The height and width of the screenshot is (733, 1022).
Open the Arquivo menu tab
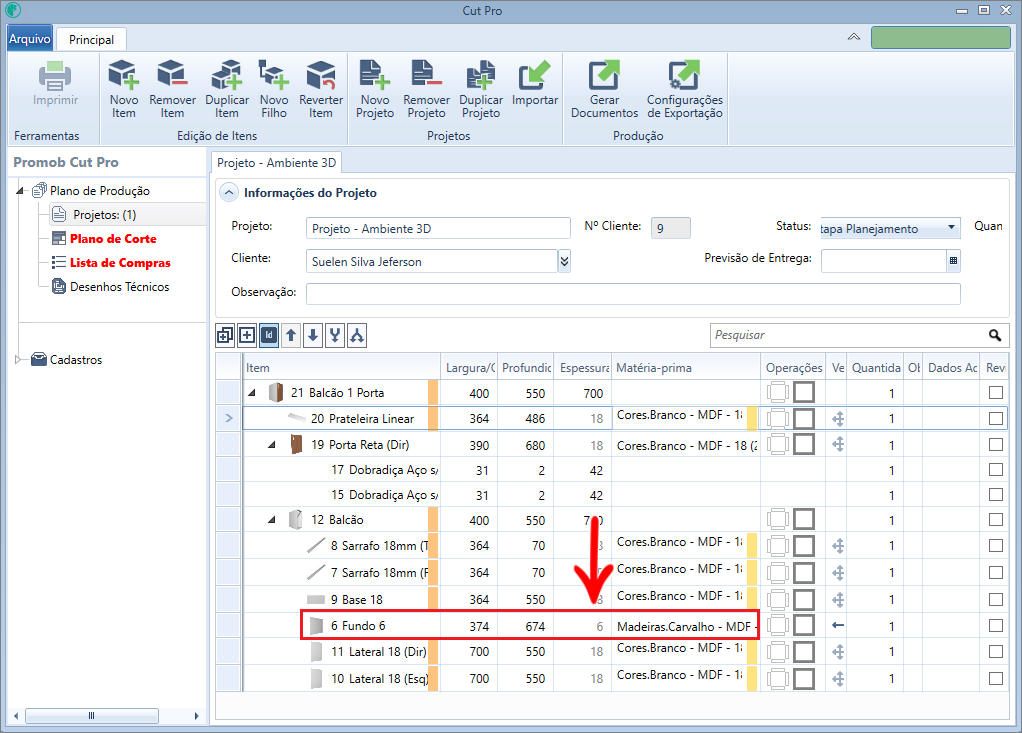pos(29,38)
